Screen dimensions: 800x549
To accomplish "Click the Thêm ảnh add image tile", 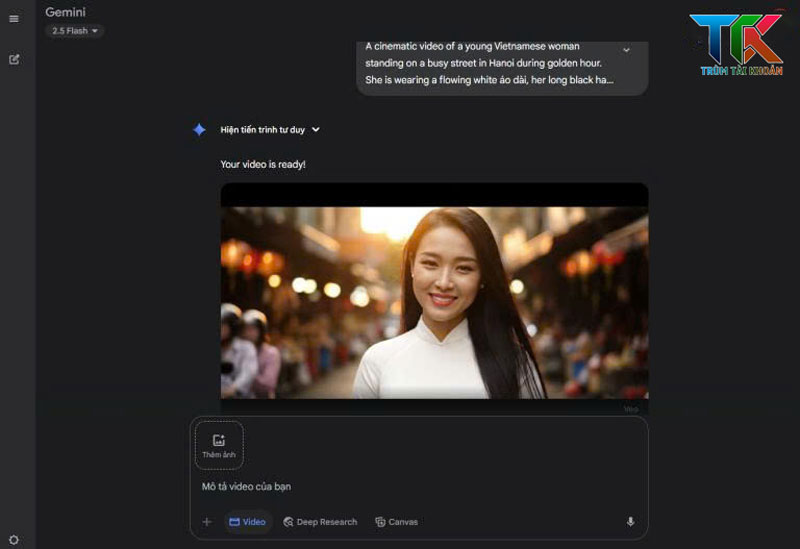I will 219,445.
